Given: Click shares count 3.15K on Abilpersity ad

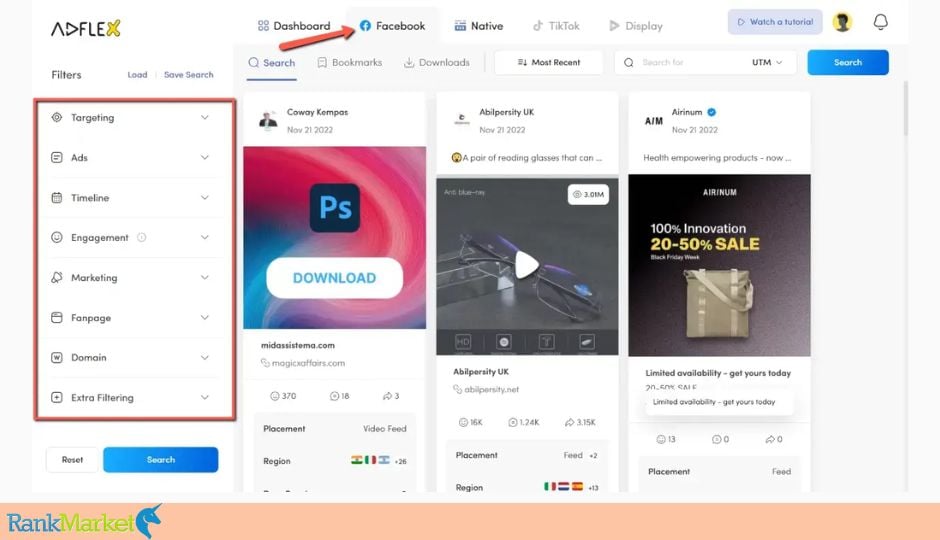Looking at the screenshot, I should [x=580, y=423].
